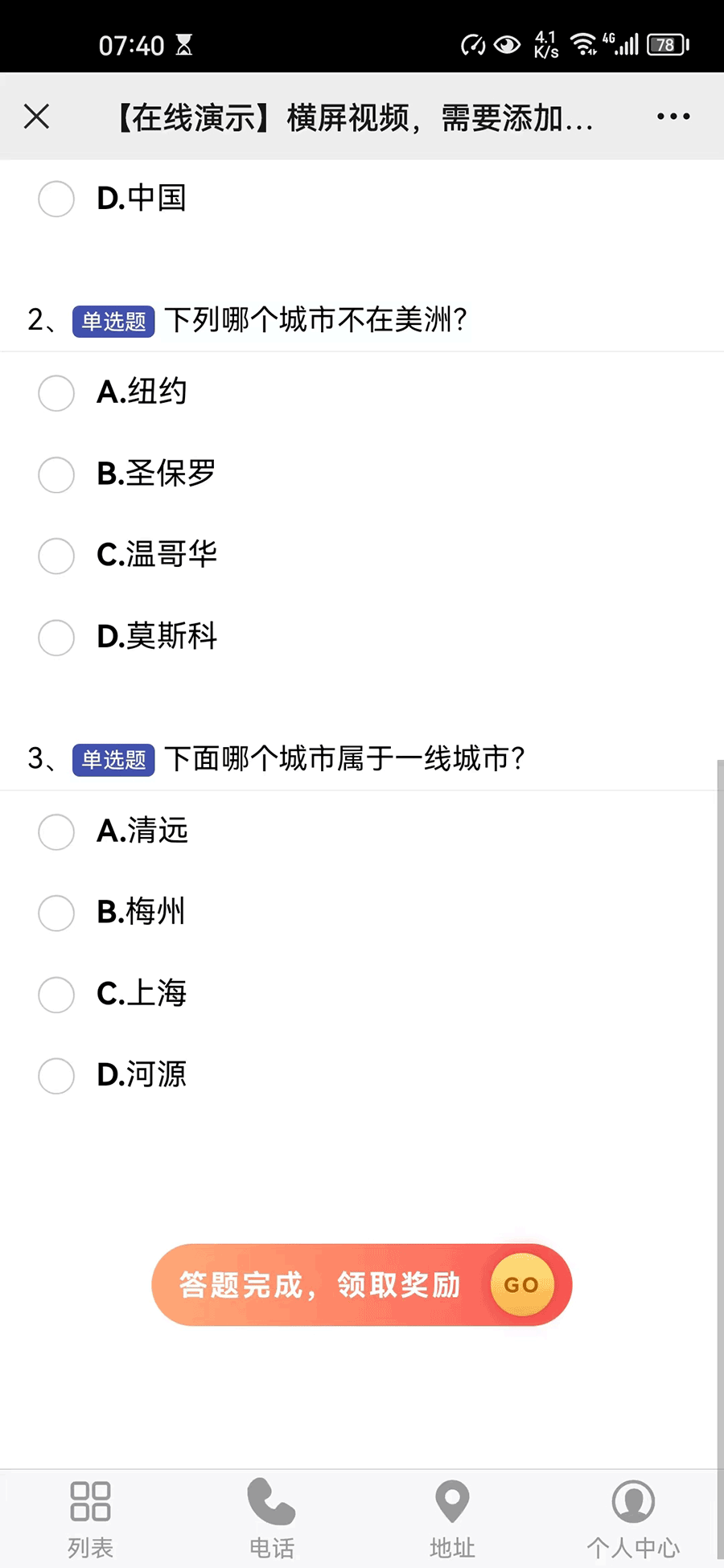
Task: Tap the battery indicator in status bar
Action: 668,45
